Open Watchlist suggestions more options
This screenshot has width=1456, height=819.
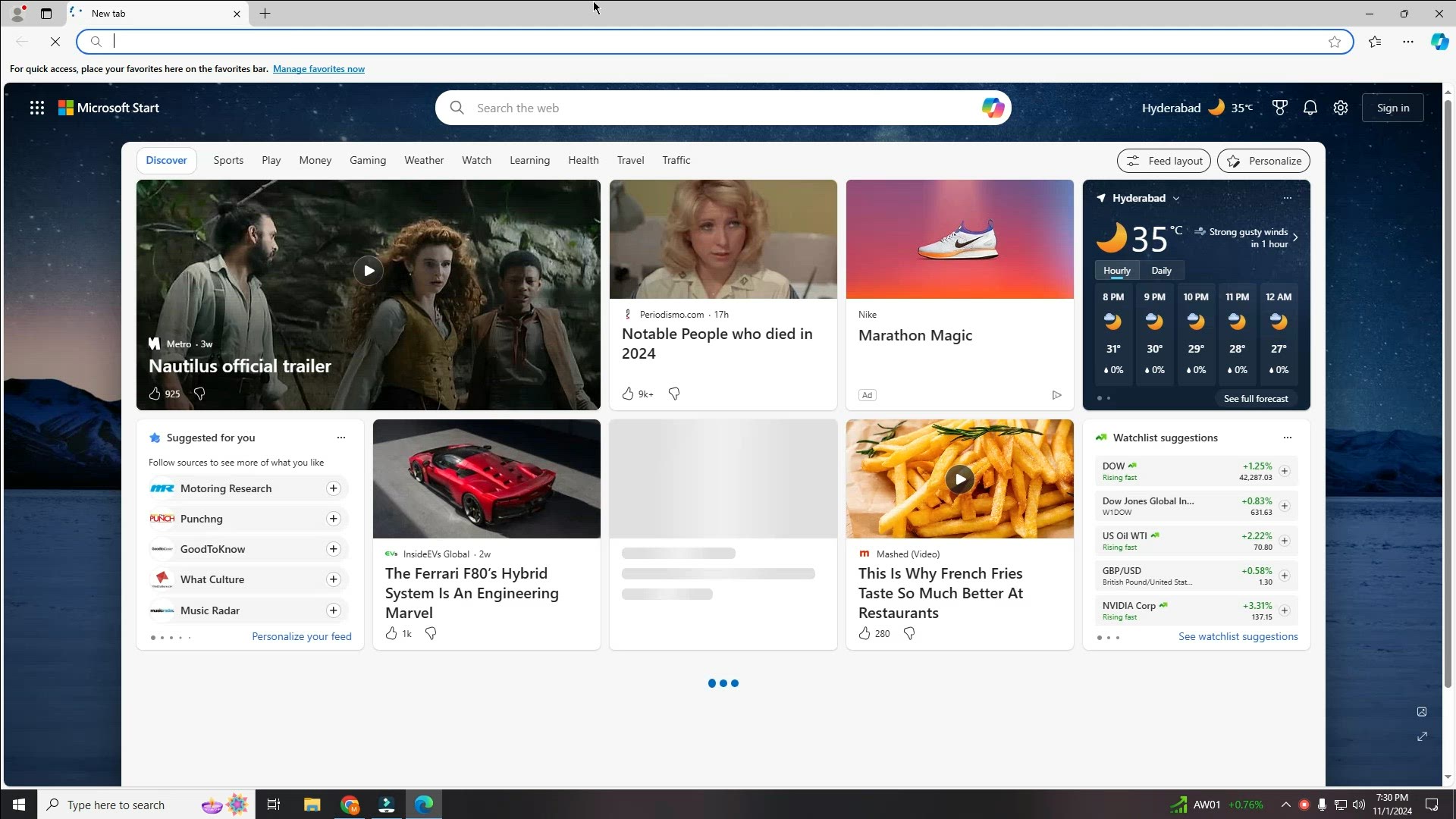(x=1287, y=438)
